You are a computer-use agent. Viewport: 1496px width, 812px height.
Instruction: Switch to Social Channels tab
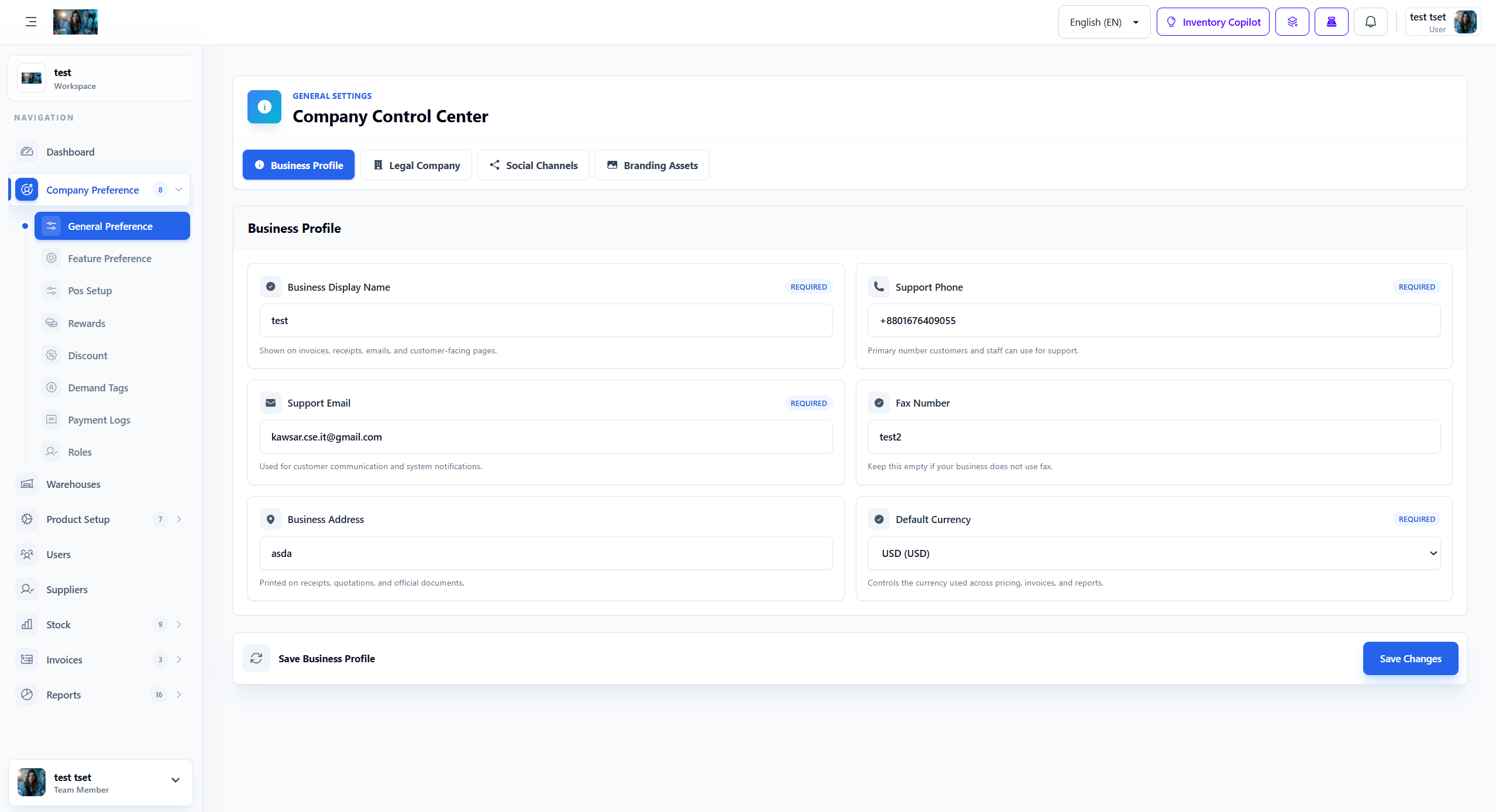(x=534, y=165)
